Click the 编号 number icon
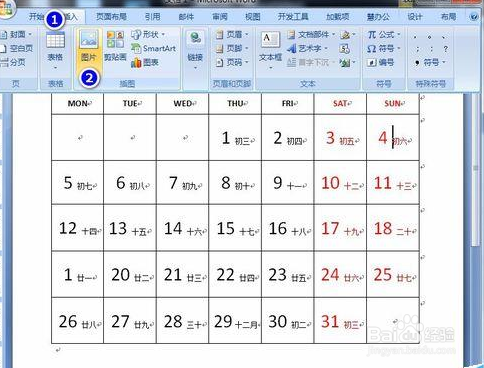 (x=380, y=62)
